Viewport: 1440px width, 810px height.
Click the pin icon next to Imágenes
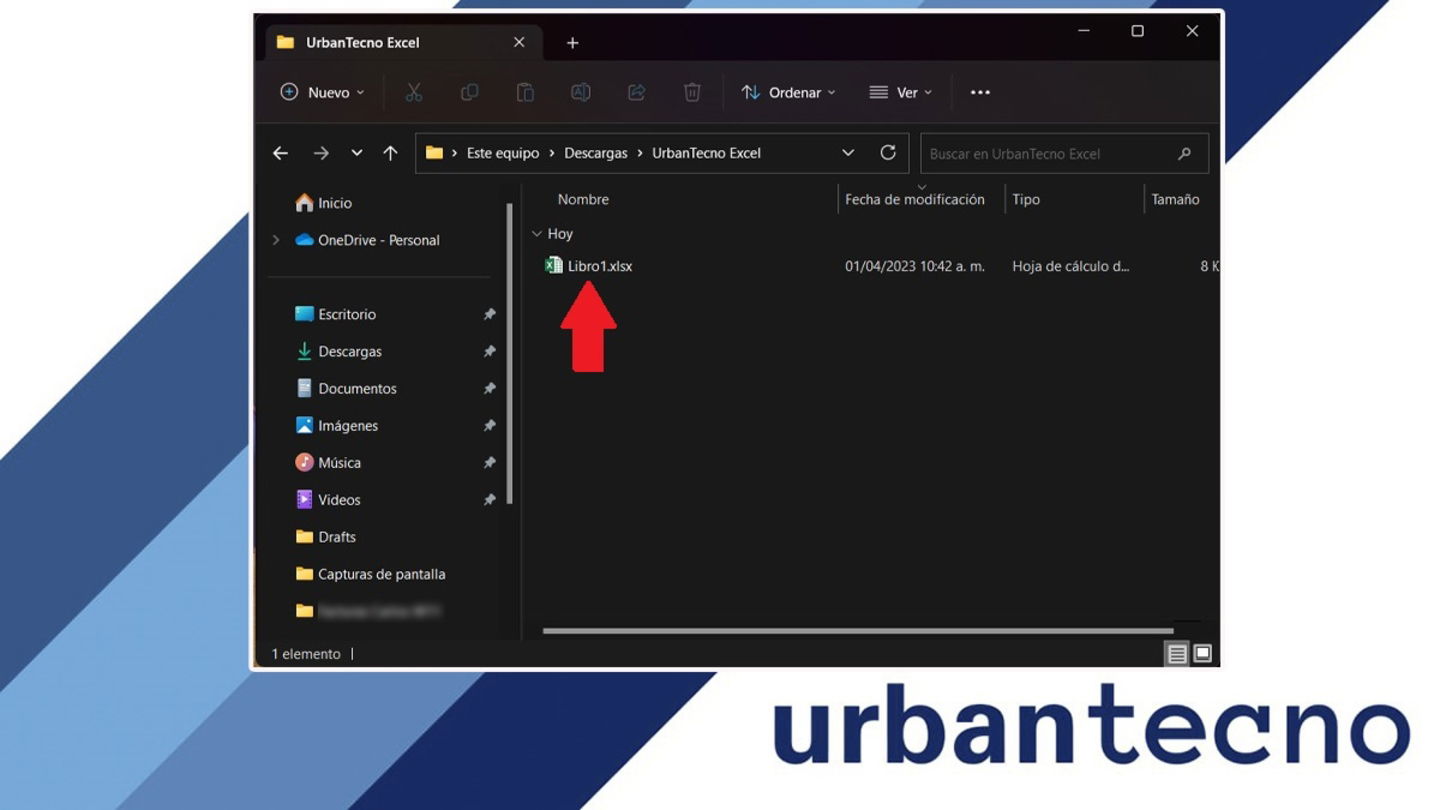489,425
